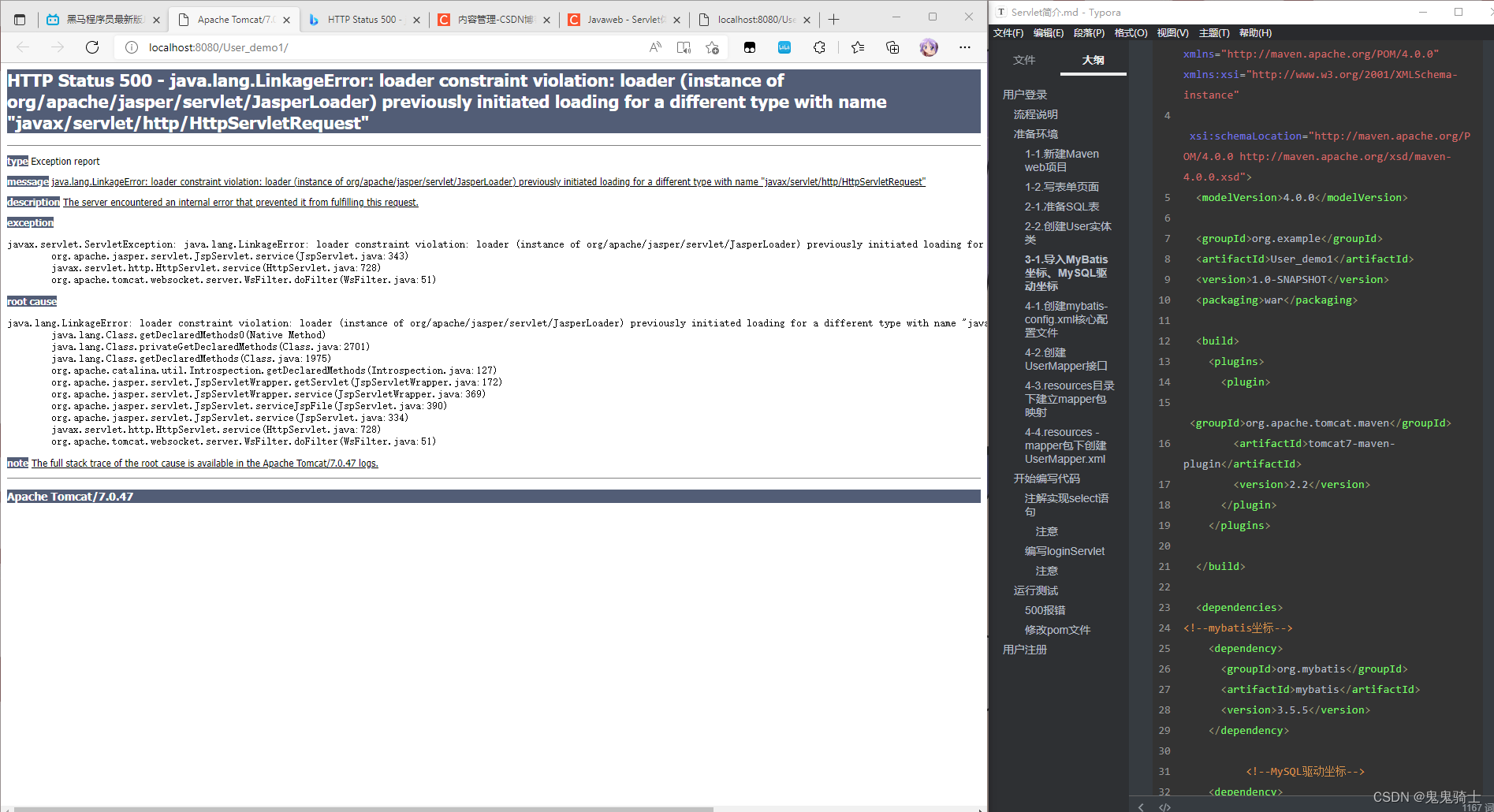Reload the Tomcat error page

92,47
